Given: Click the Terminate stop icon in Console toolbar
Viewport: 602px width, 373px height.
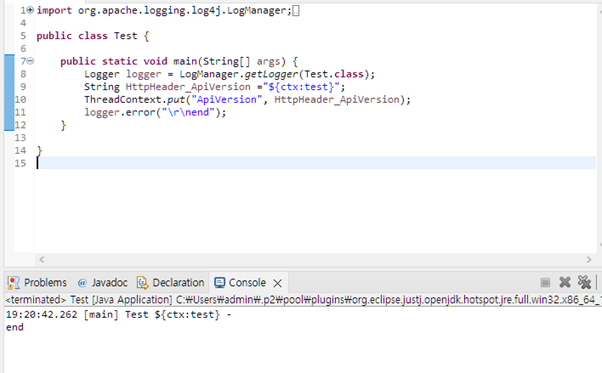Looking at the screenshot, I should coord(545,283).
